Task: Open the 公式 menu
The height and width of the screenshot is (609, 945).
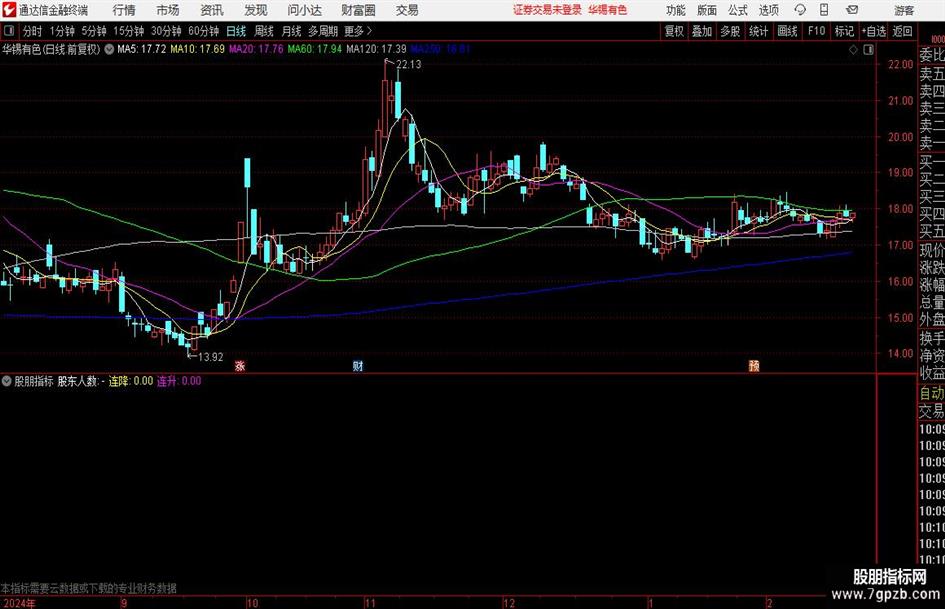Action: tap(738, 10)
